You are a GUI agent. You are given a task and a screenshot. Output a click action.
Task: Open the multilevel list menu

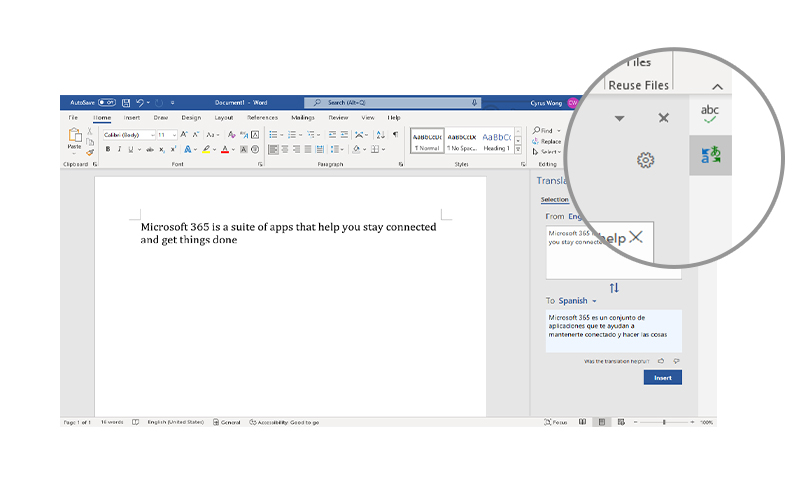(311, 135)
